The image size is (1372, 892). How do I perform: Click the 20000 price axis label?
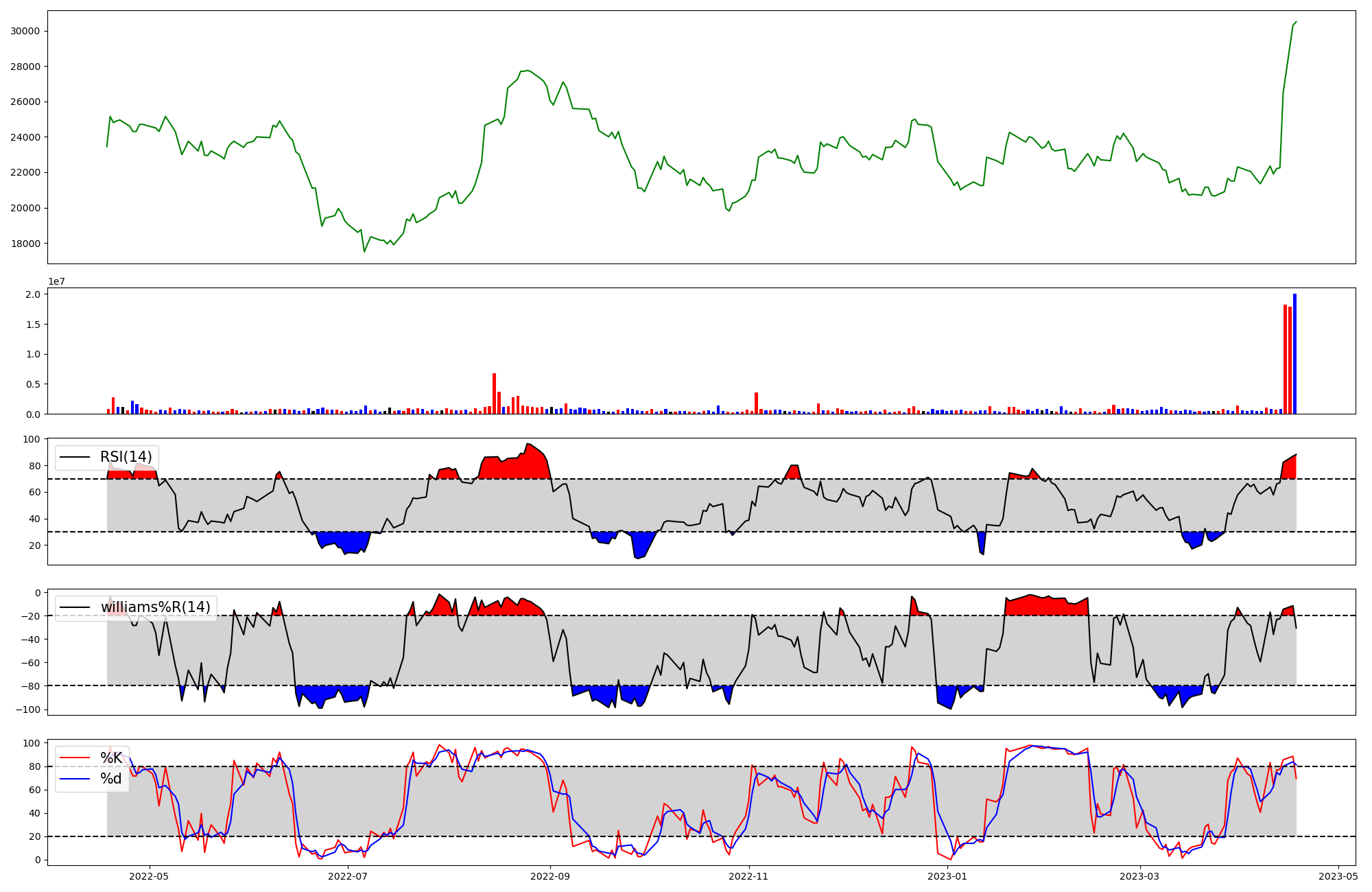pyautogui.click(x=25, y=208)
